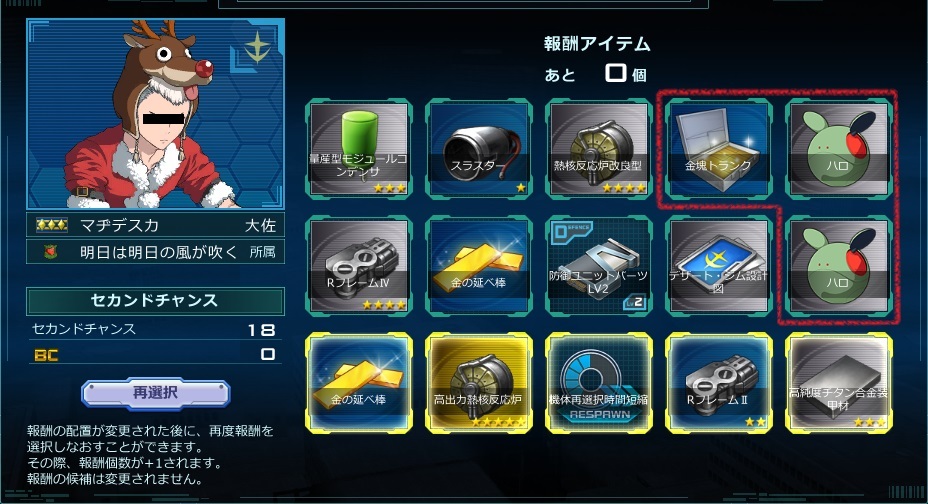Pick the スラスター thruster reward tile

pyautogui.click(x=479, y=149)
